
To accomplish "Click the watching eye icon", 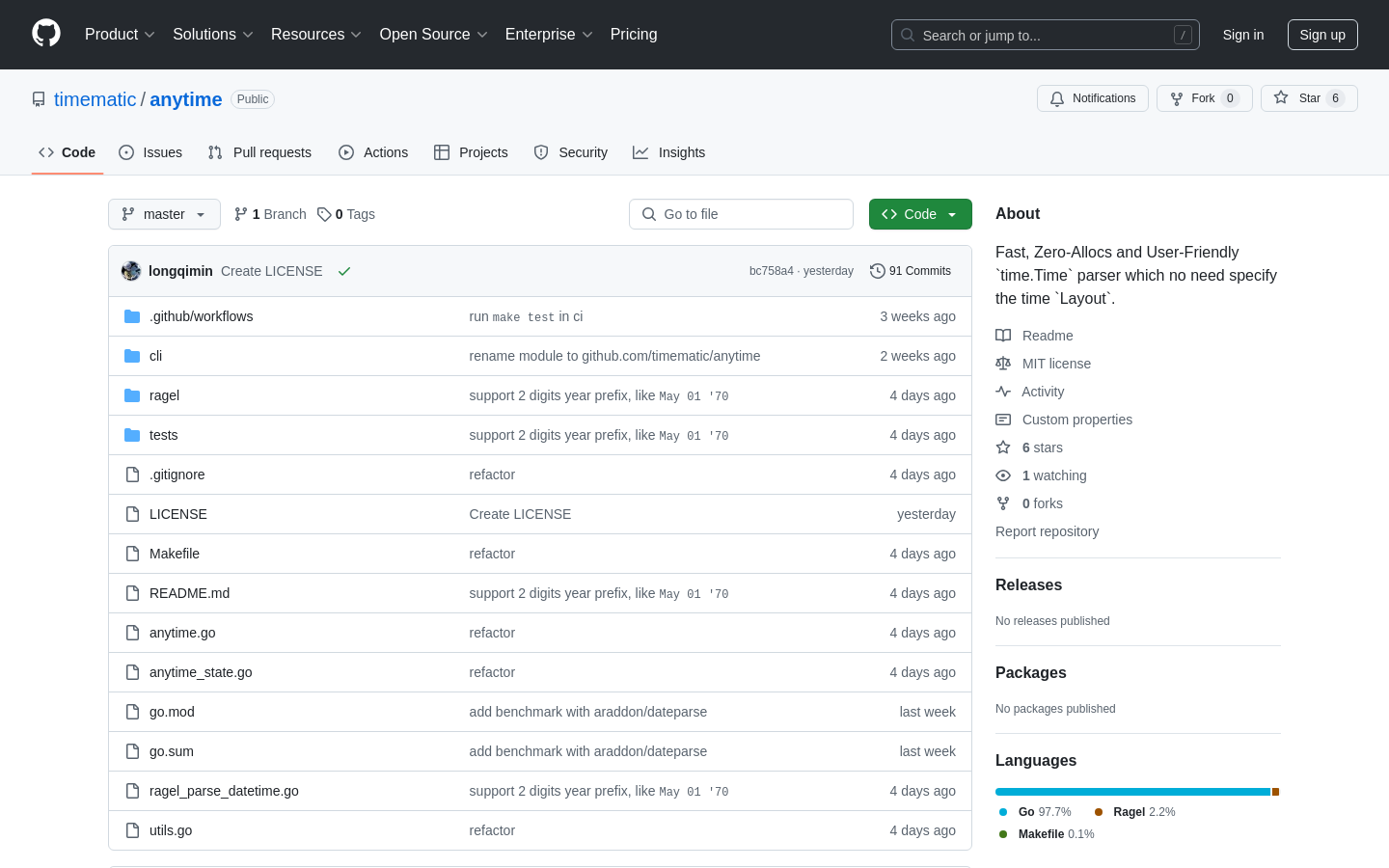I will 1003,475.
